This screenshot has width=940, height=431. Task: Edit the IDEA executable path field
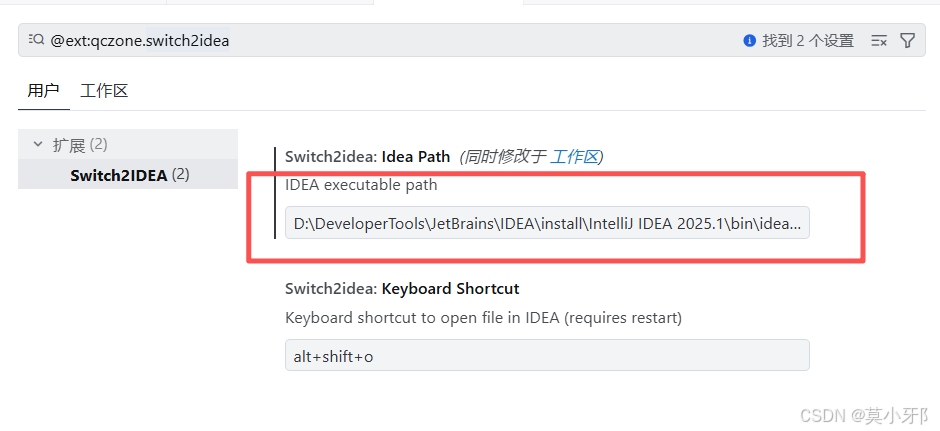[547, 224]
